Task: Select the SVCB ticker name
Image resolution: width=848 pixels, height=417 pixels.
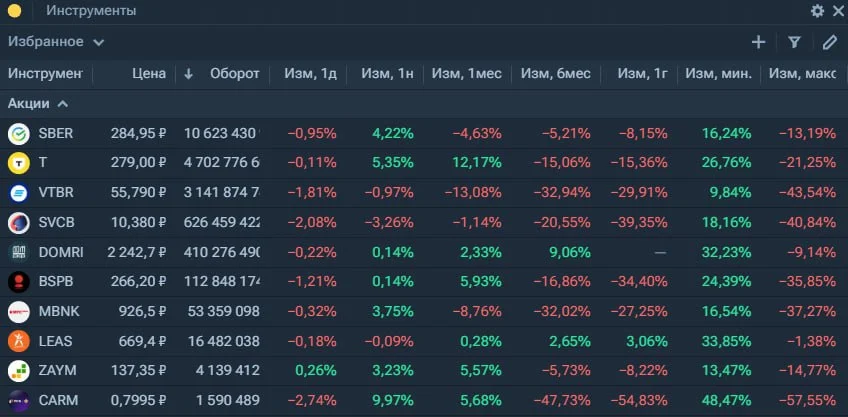Action: click(x=57, y=222)
